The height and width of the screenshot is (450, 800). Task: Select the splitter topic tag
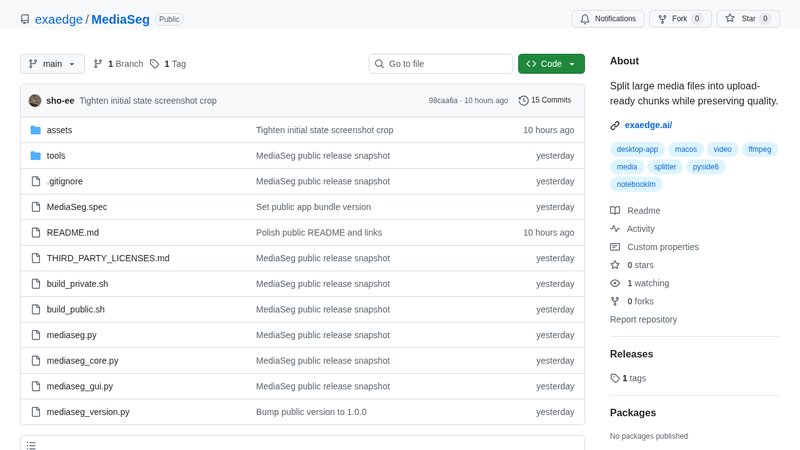point(665,166)
